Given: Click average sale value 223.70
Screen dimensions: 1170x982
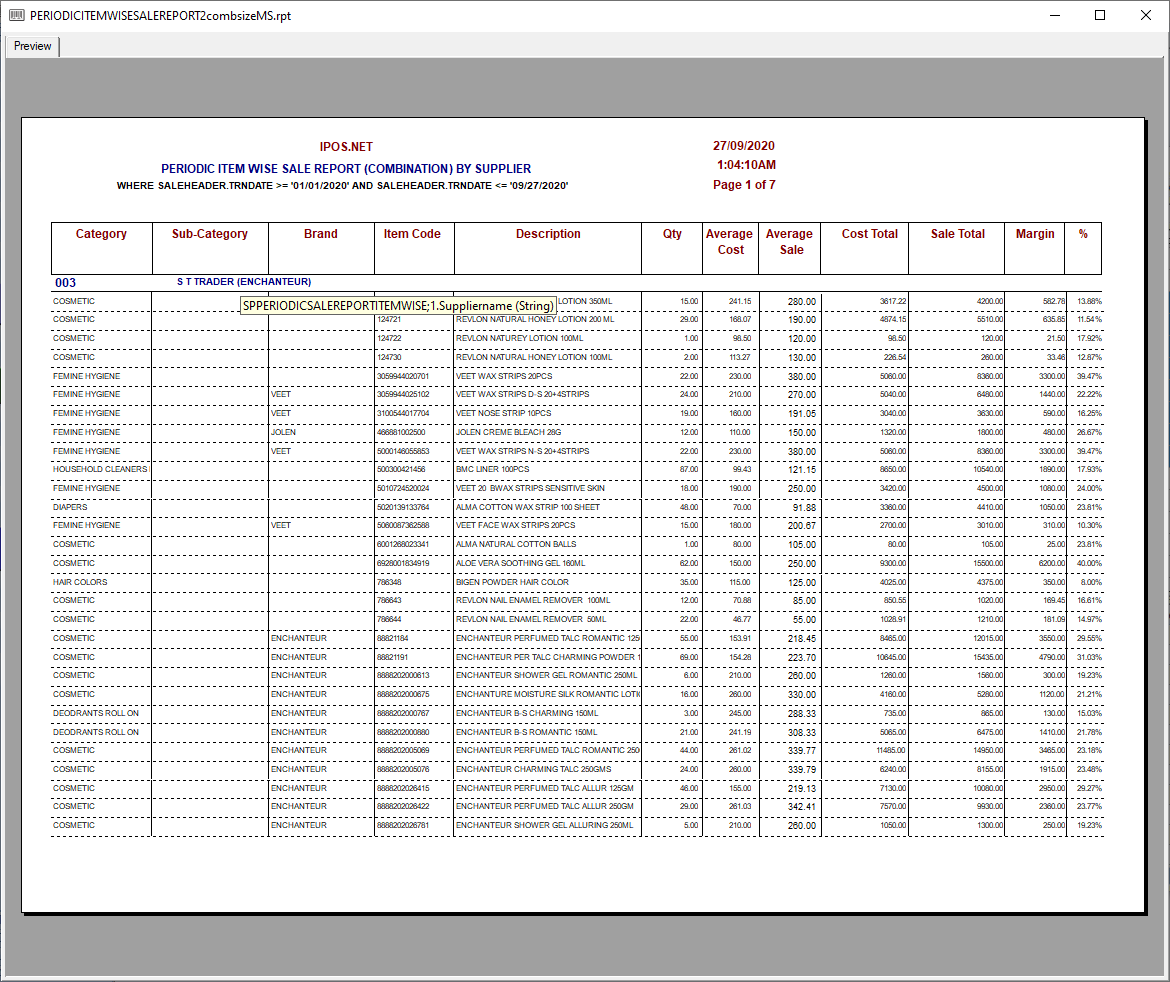Looking at the screenshot, I should click(x=801, y=657).
